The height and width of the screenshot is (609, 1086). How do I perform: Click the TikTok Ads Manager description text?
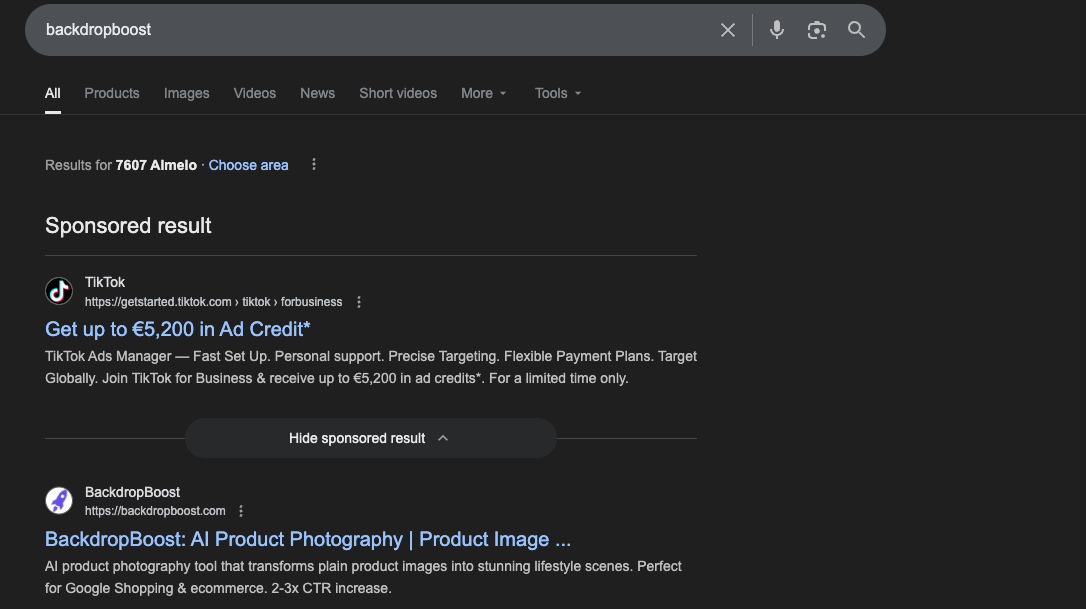pyautogui.click(x=371, y=367)
